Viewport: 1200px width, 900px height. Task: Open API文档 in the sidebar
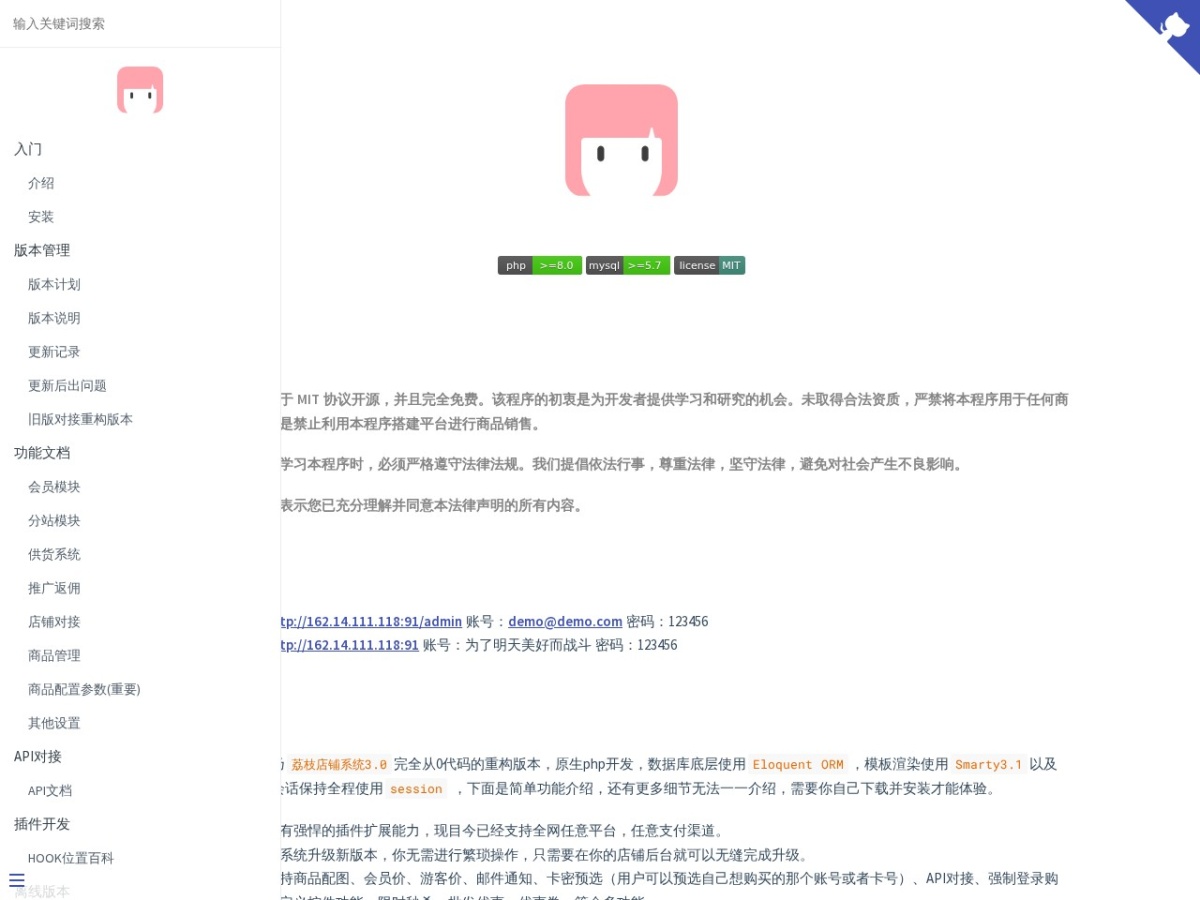[50, 790]
